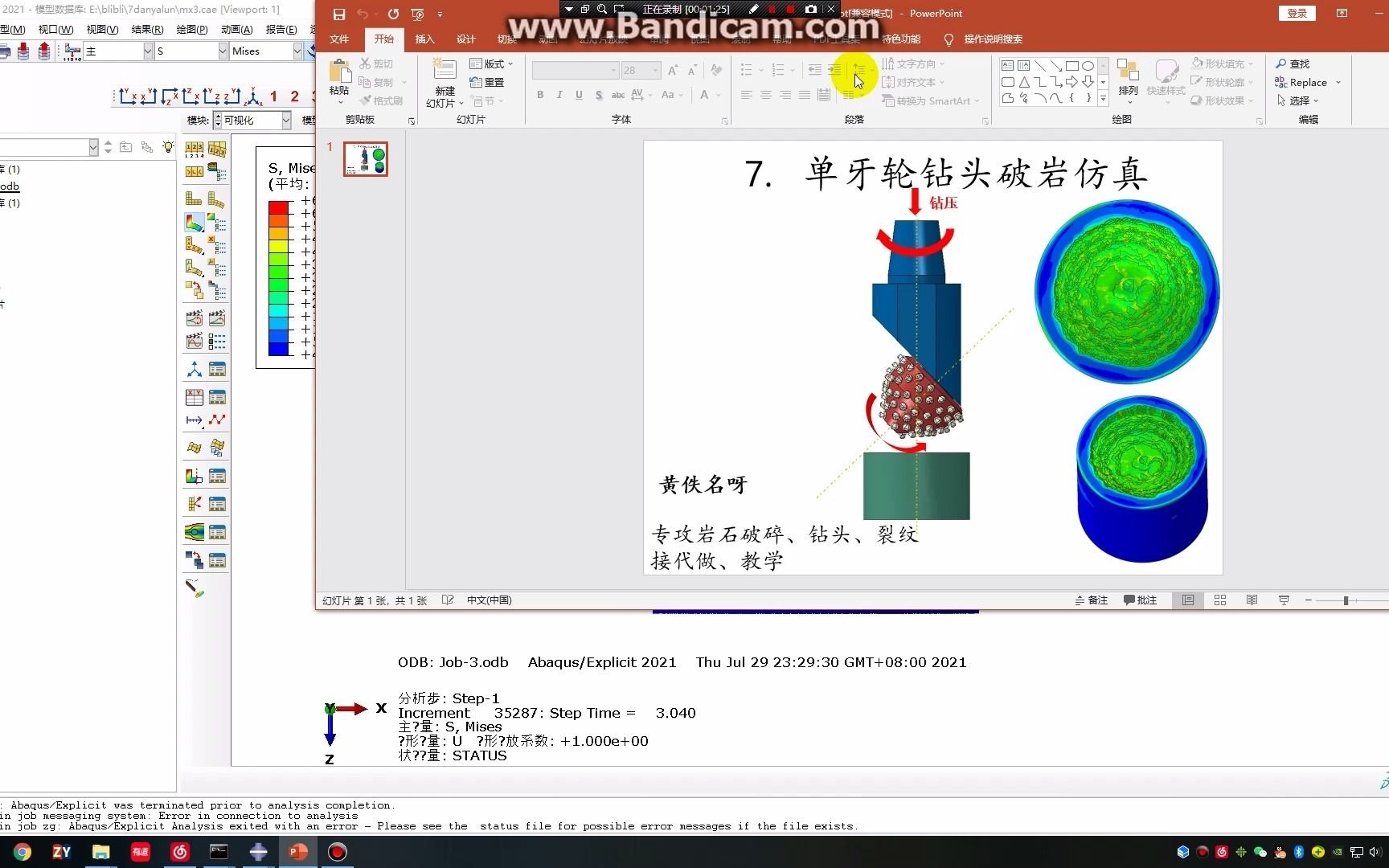The image size is (1389, 868).
Task: Decrease font size with smaller A icon
Action: (692, 70)
